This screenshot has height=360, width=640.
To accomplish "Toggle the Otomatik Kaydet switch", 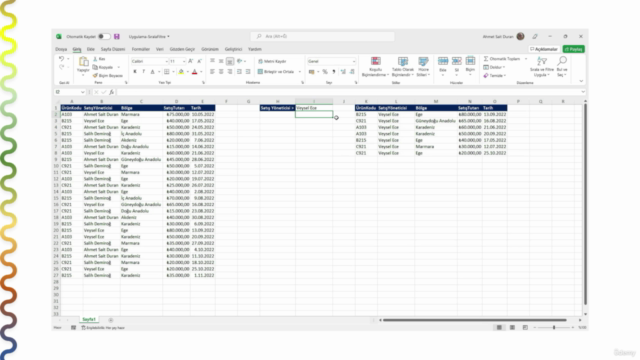I will [104, 36].
